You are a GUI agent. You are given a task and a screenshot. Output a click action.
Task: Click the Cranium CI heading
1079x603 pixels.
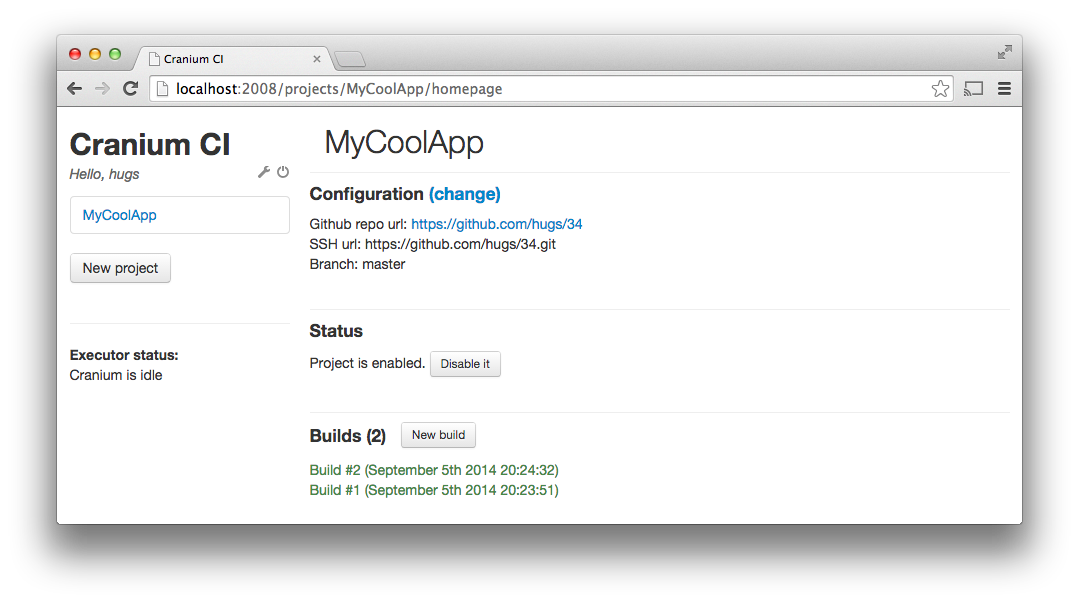click(x=150, y=145)
